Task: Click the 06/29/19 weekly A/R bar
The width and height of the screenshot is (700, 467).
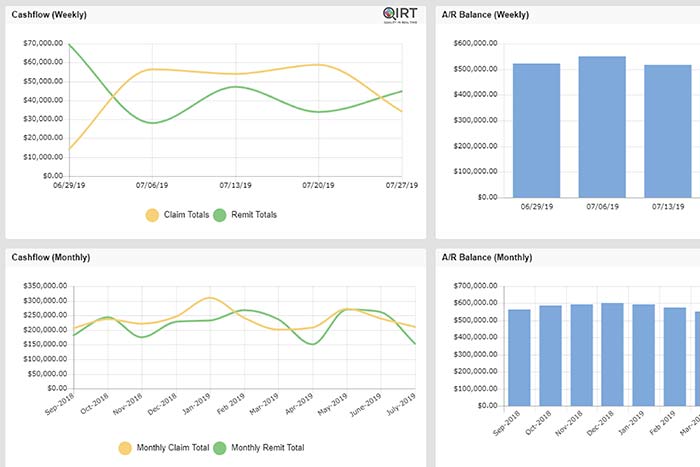Action: click(535, 130)
